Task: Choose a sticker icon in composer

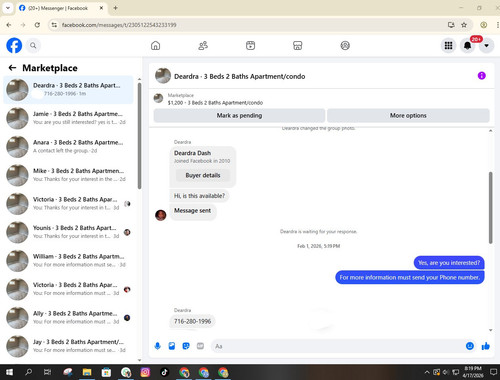Action: pyautogui.click(x=186, y=346)
